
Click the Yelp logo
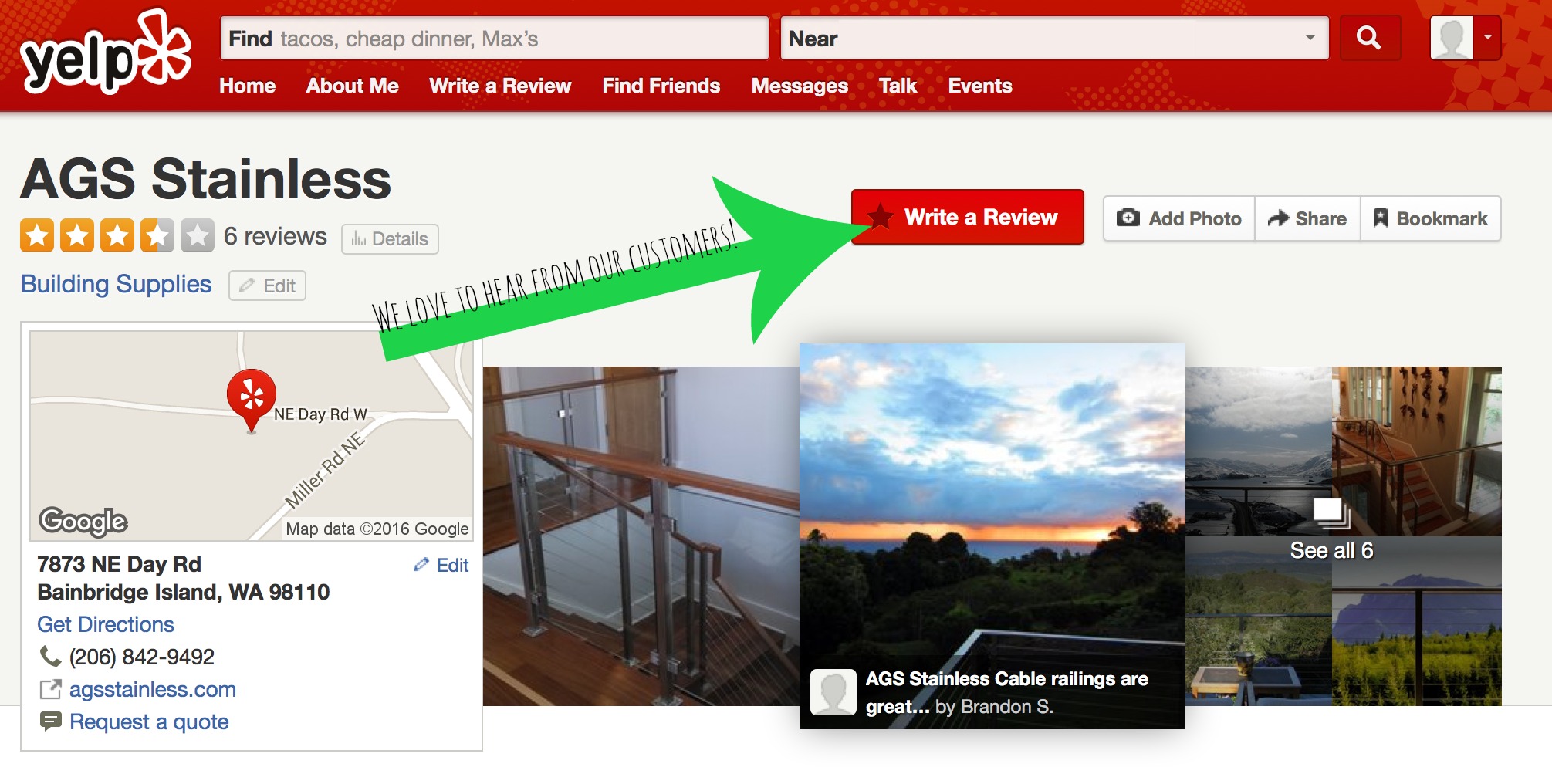pyautogui.click(x=107, y=54)
